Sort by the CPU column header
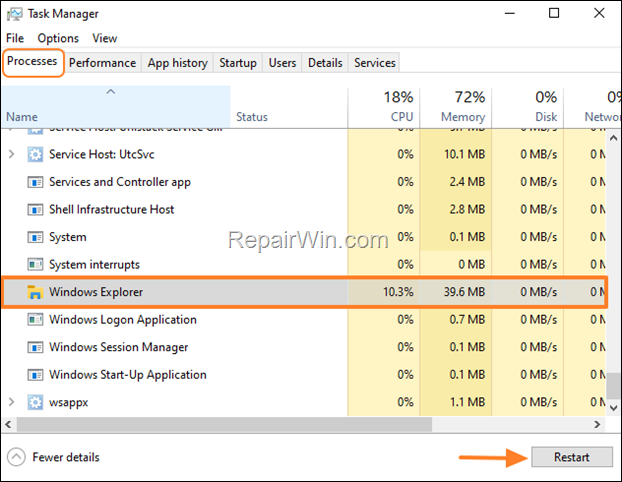This screenshot has width=622, height=482. point(384,107)
